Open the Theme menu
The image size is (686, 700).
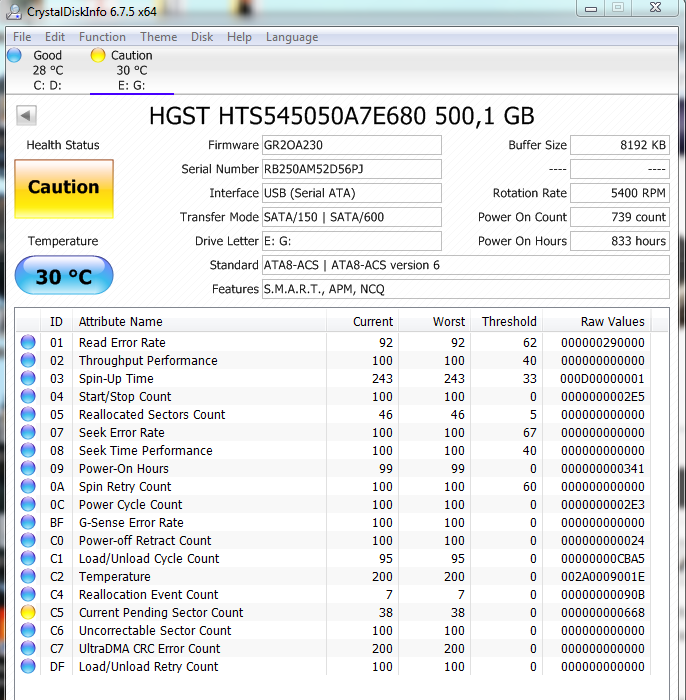pos(158,37)
